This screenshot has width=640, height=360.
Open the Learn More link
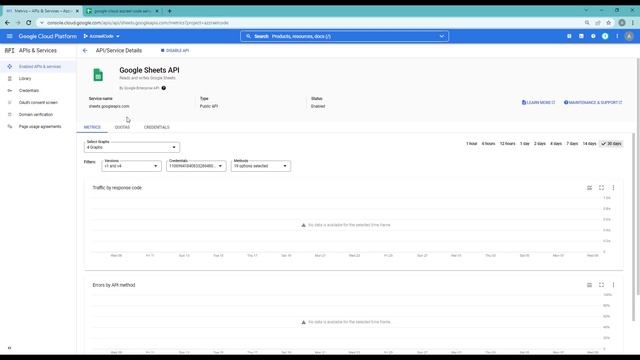click(538, 102)
